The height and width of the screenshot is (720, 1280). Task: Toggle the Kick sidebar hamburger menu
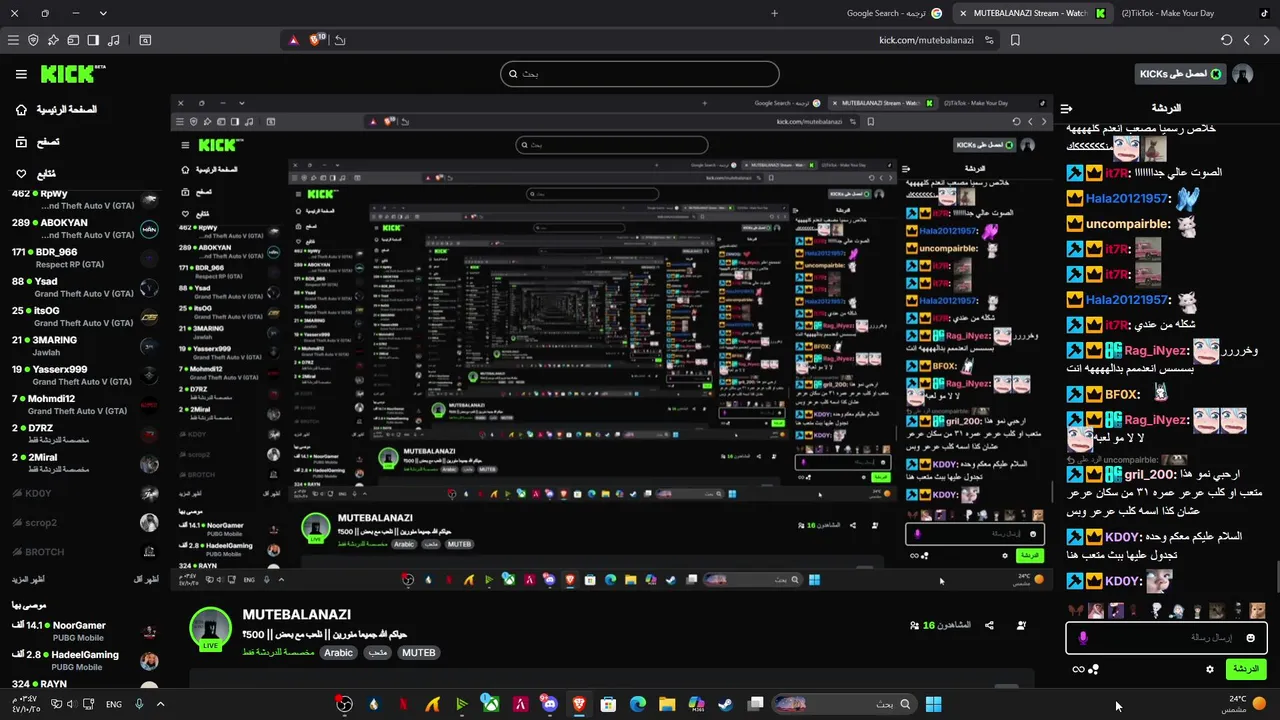click(21, 74)
